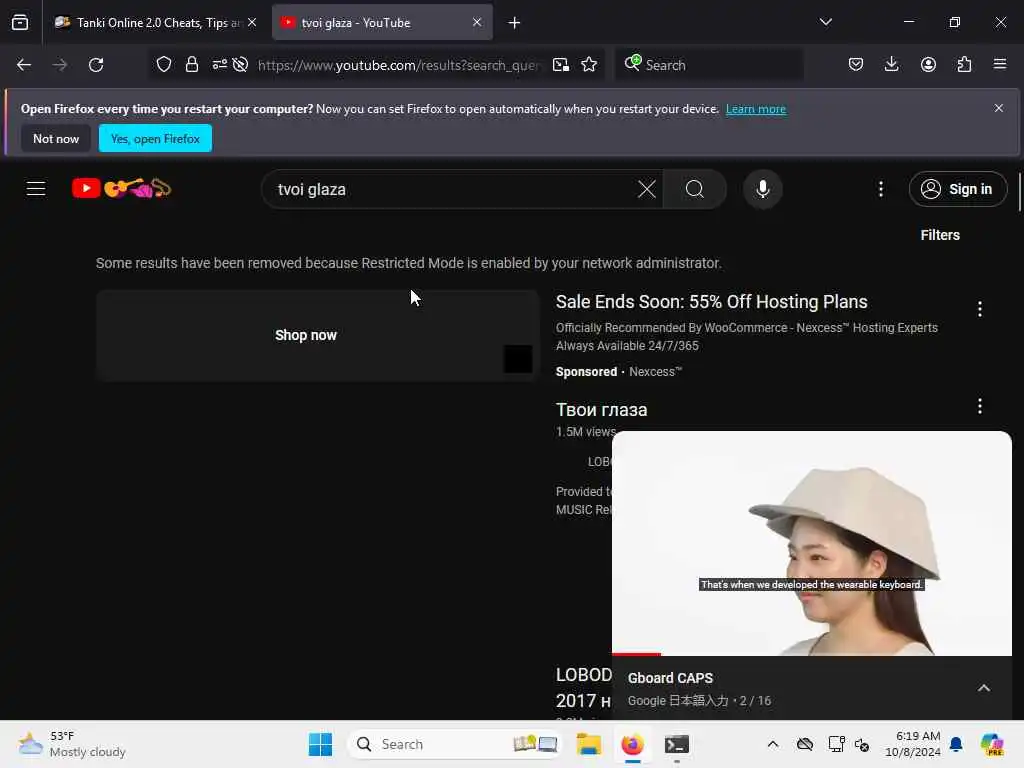The width and height of the screenshot is (1024, 768).
Task: Open weather widget Mostly cloudy
Action: click(x=72, y=744)
